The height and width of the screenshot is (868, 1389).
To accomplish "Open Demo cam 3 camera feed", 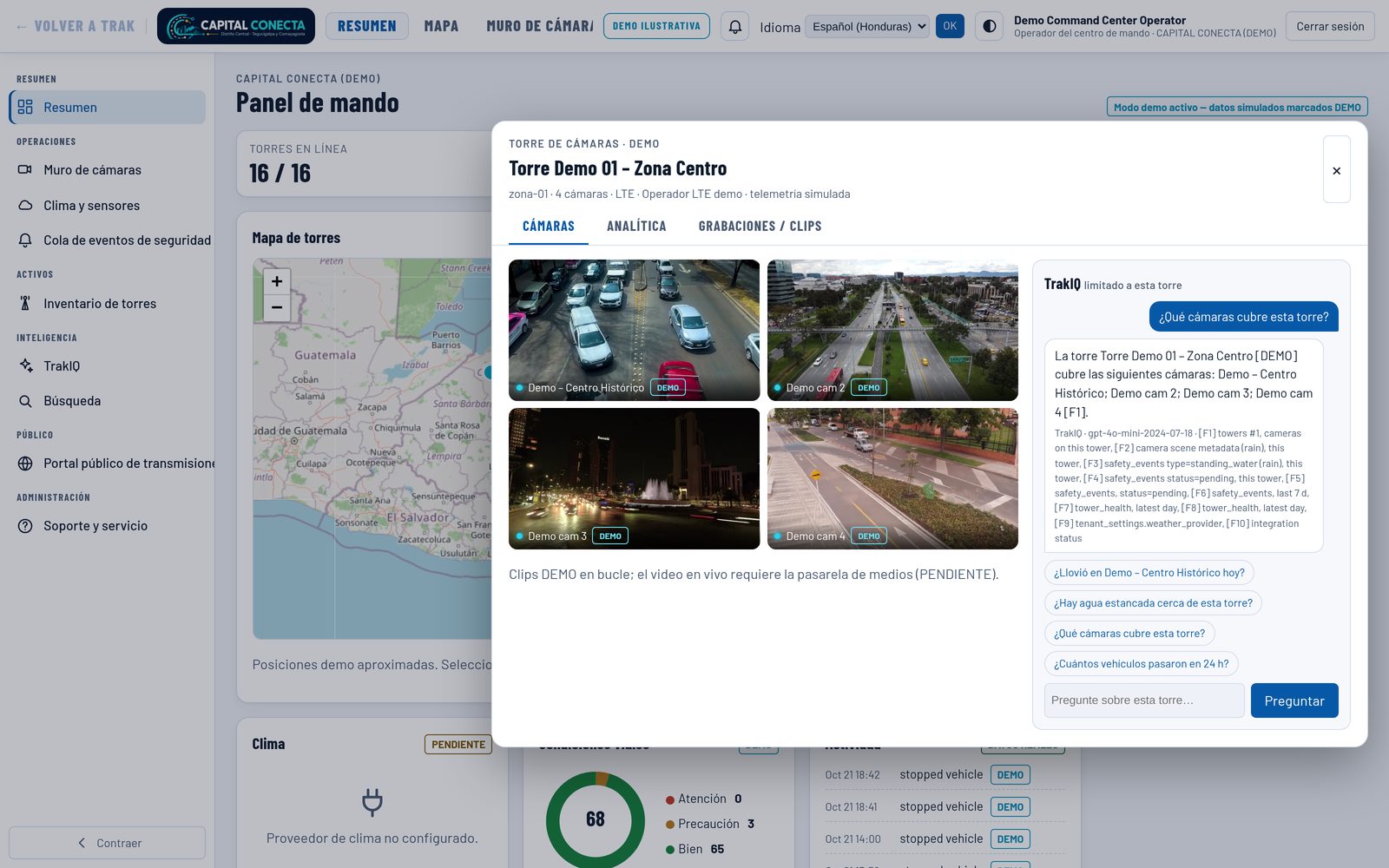I will (x=634, y=478).
